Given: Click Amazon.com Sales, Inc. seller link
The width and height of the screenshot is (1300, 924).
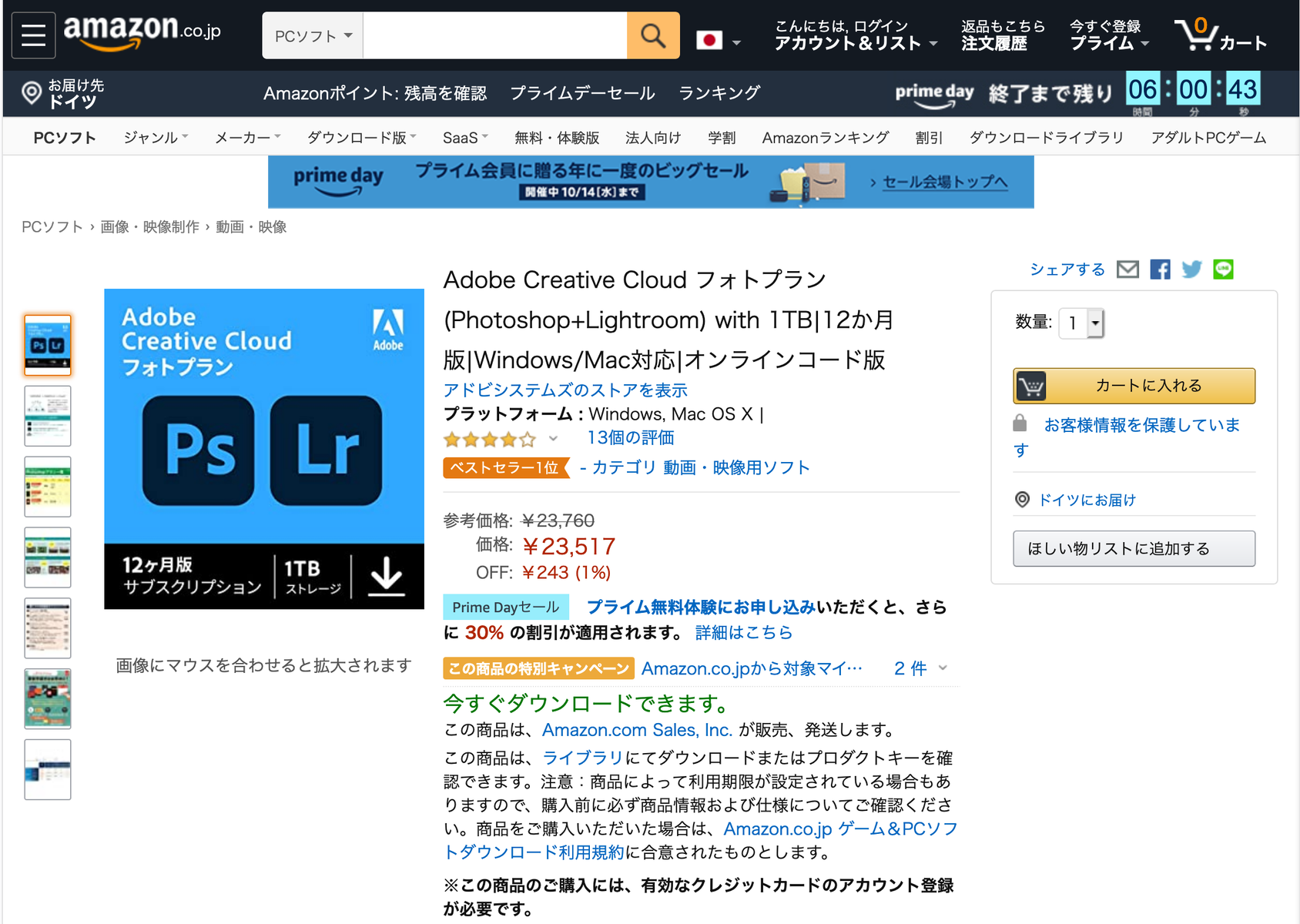Looking at the screenshot, I should (x=637, y=729).
